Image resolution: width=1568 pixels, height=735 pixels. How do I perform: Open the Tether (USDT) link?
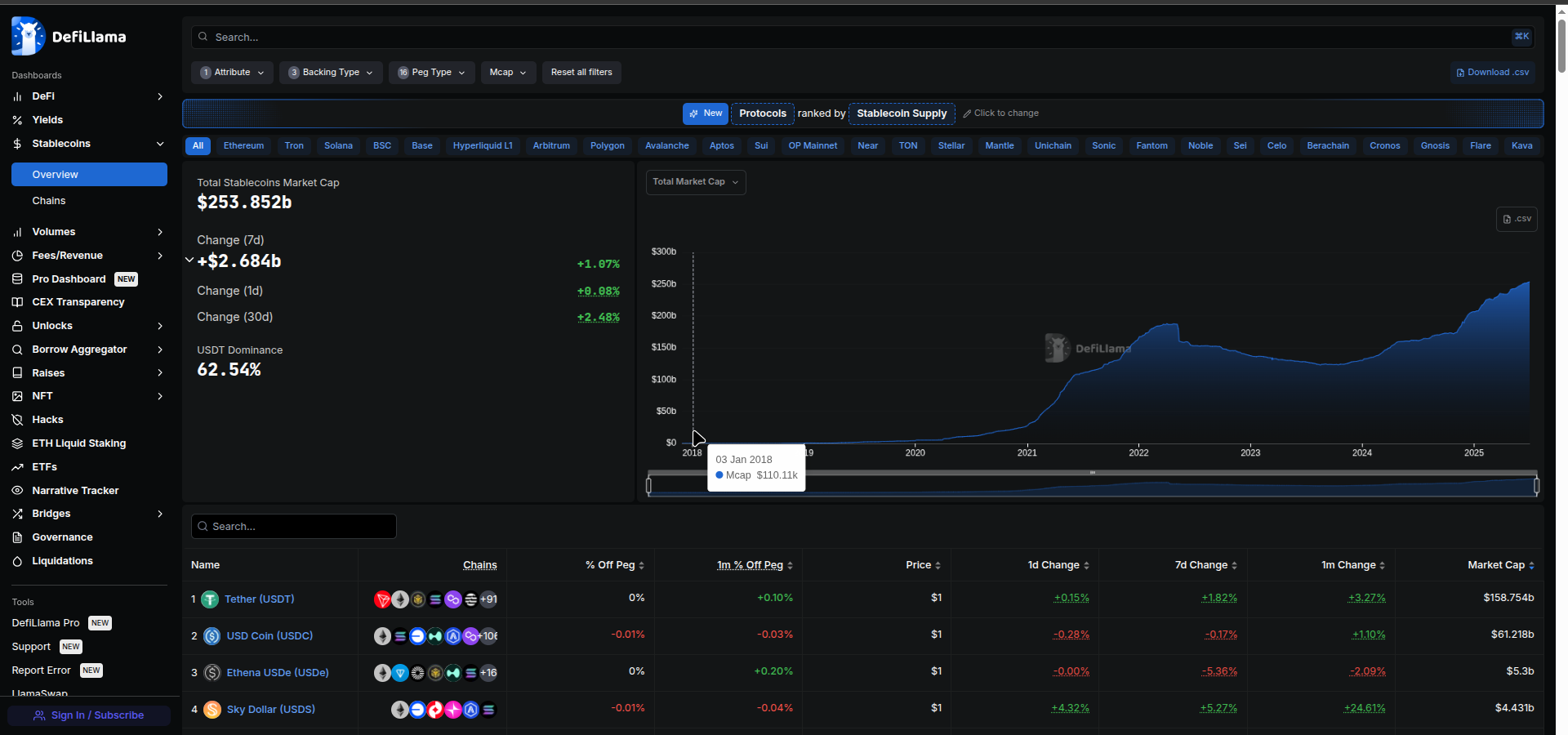tap(259, 599)
